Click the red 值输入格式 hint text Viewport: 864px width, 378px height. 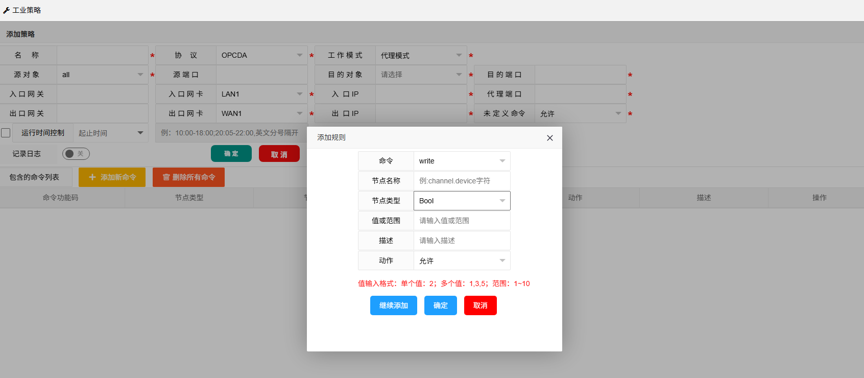point(444,284)
